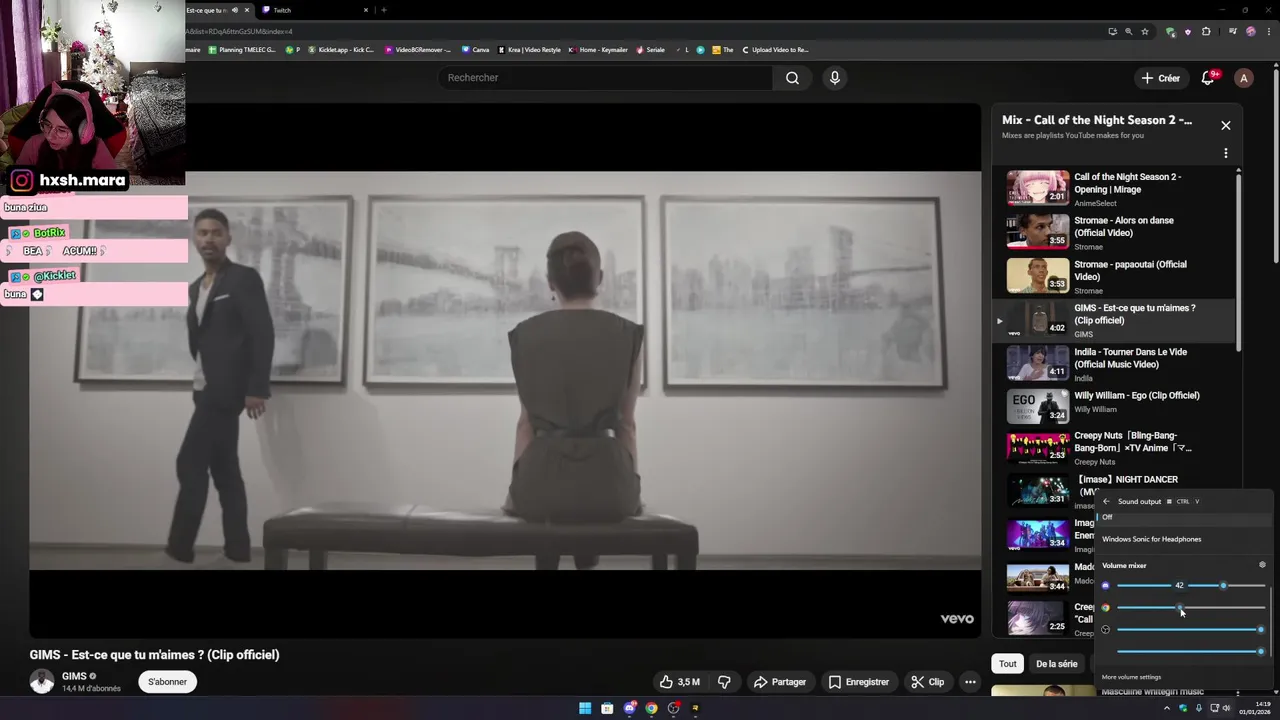The image size is (1280, 720).
Task: Click the Rechercher search field
Action: pos(605,78)
